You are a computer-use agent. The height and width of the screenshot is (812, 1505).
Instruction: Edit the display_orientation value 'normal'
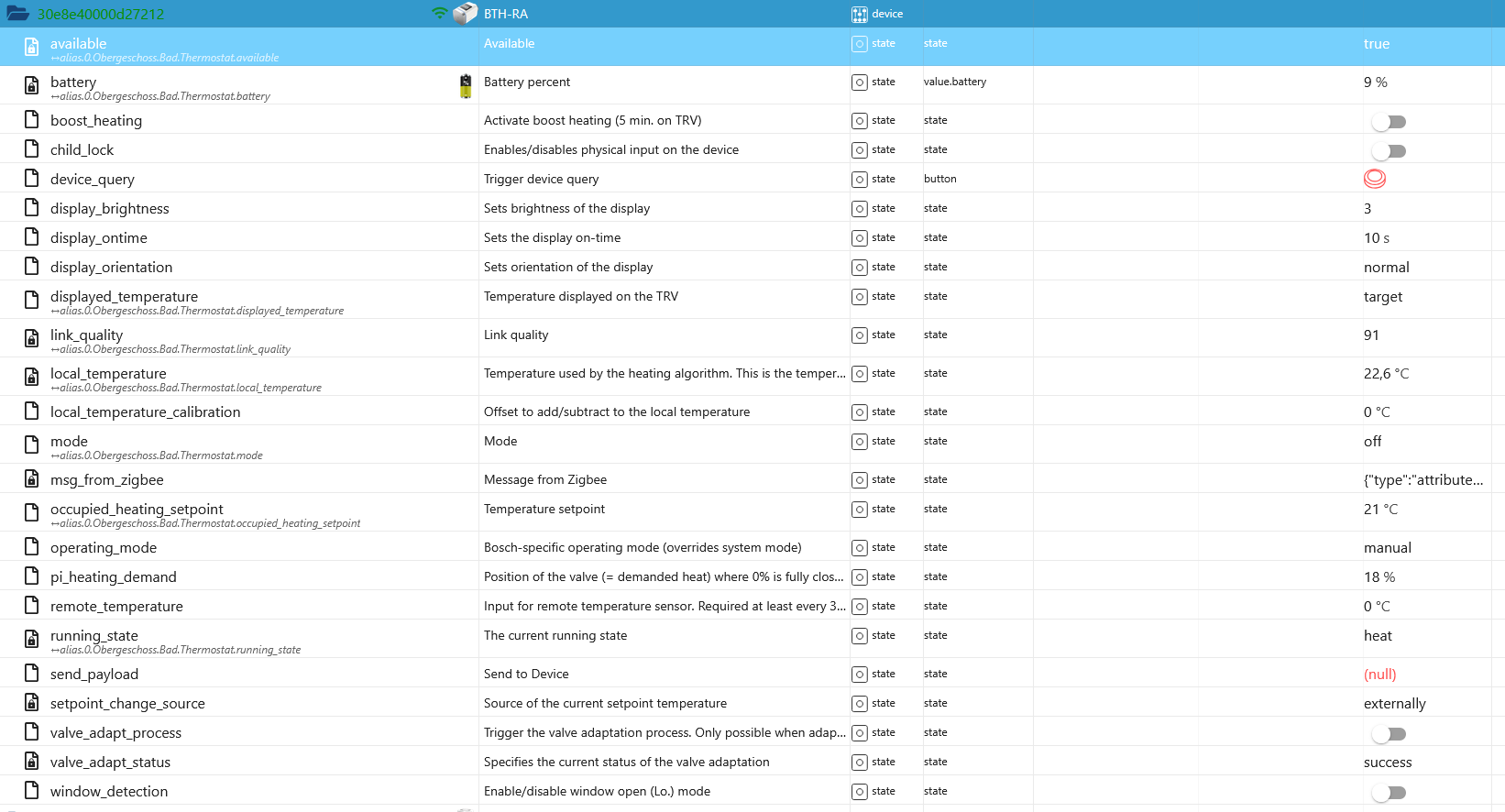click(x=1386, y=268)
